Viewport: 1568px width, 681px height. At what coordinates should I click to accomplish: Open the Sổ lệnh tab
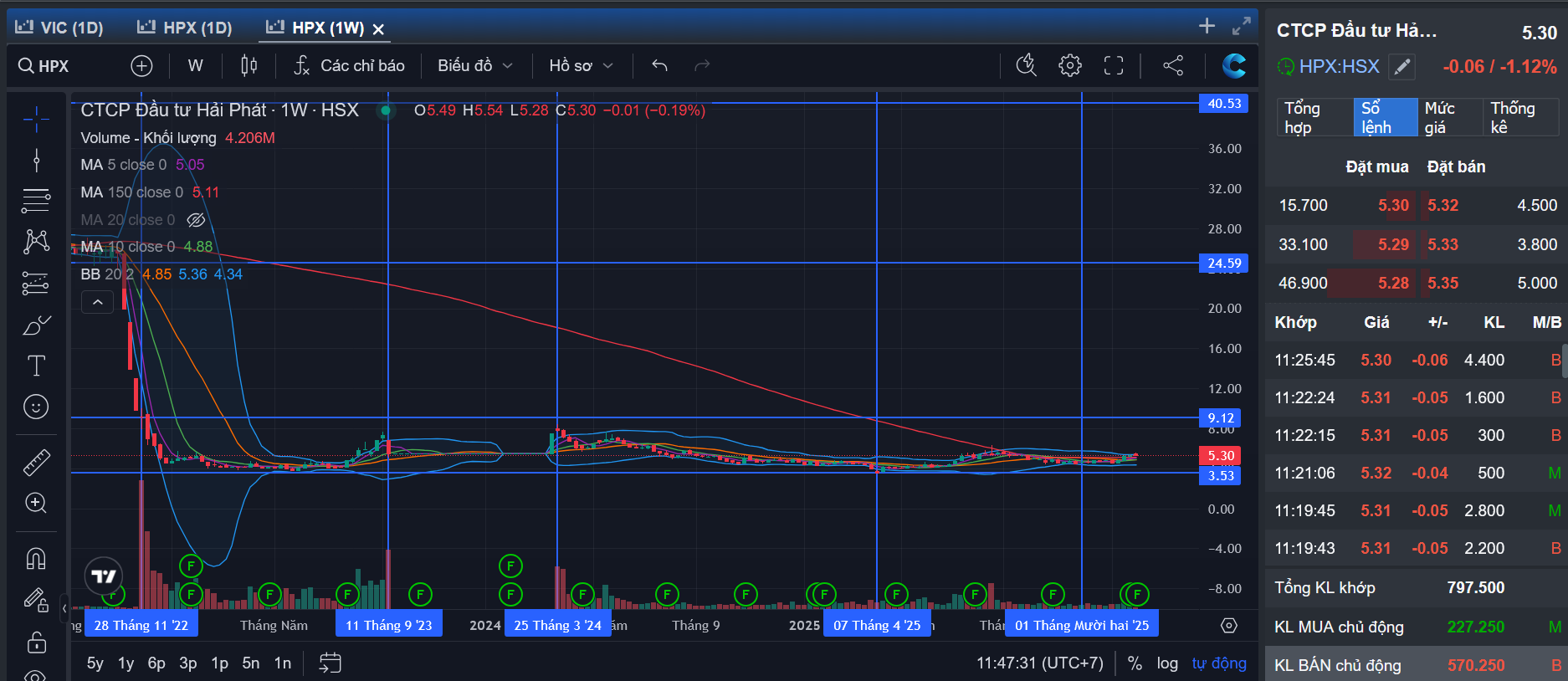(1386, 117)
